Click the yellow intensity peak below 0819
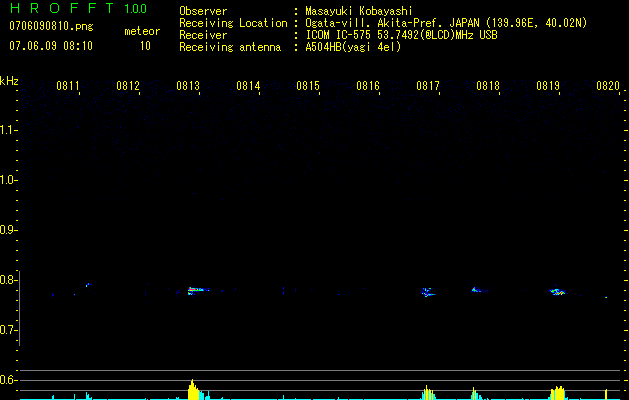This screenshot has width=629, height=400. click(558, 393)
